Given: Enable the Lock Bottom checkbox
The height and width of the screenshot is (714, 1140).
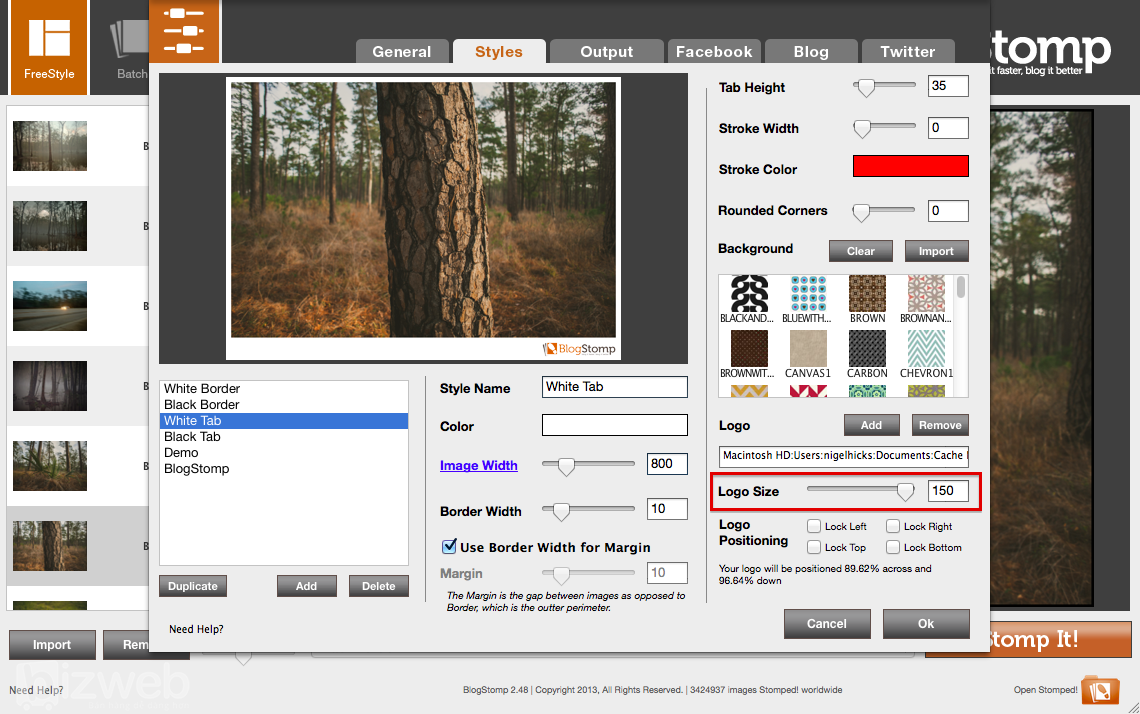Looking at the screenshot, I should [893, 548].
